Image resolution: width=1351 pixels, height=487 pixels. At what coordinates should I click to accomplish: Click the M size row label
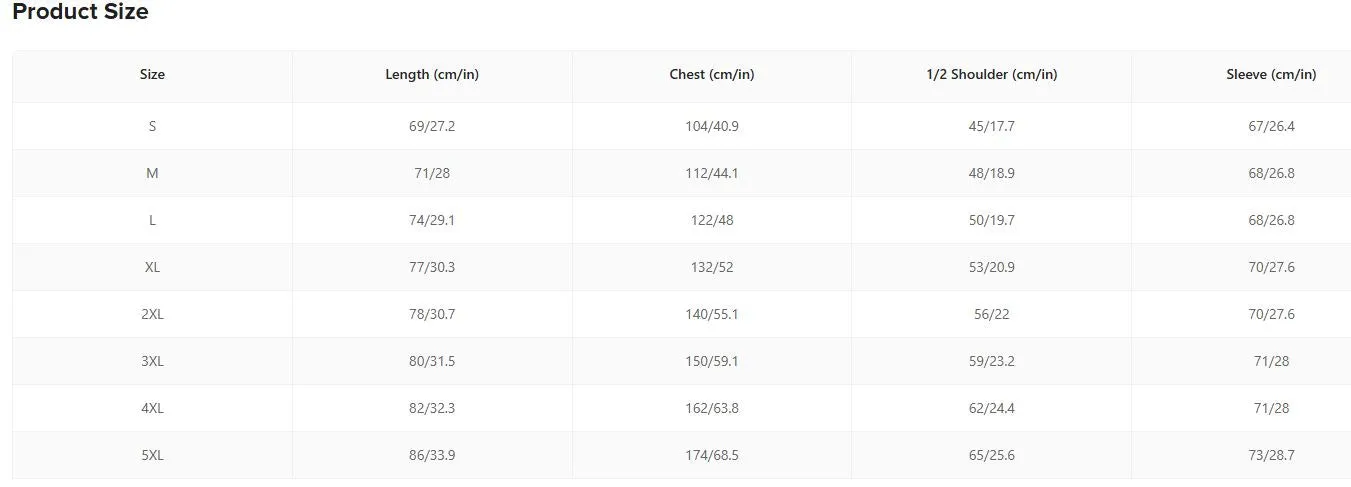(x=152, y=173)
